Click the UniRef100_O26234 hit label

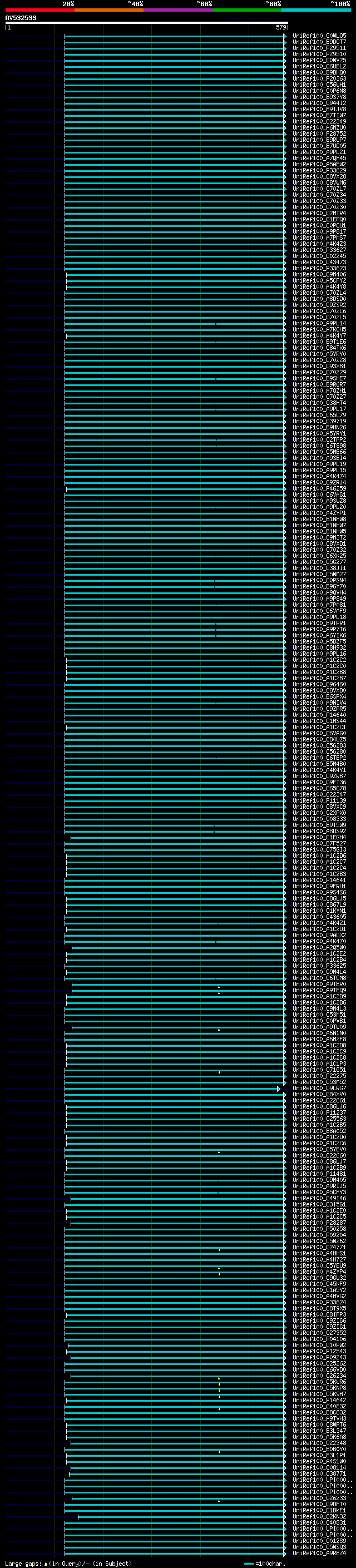click(319, 1376)
